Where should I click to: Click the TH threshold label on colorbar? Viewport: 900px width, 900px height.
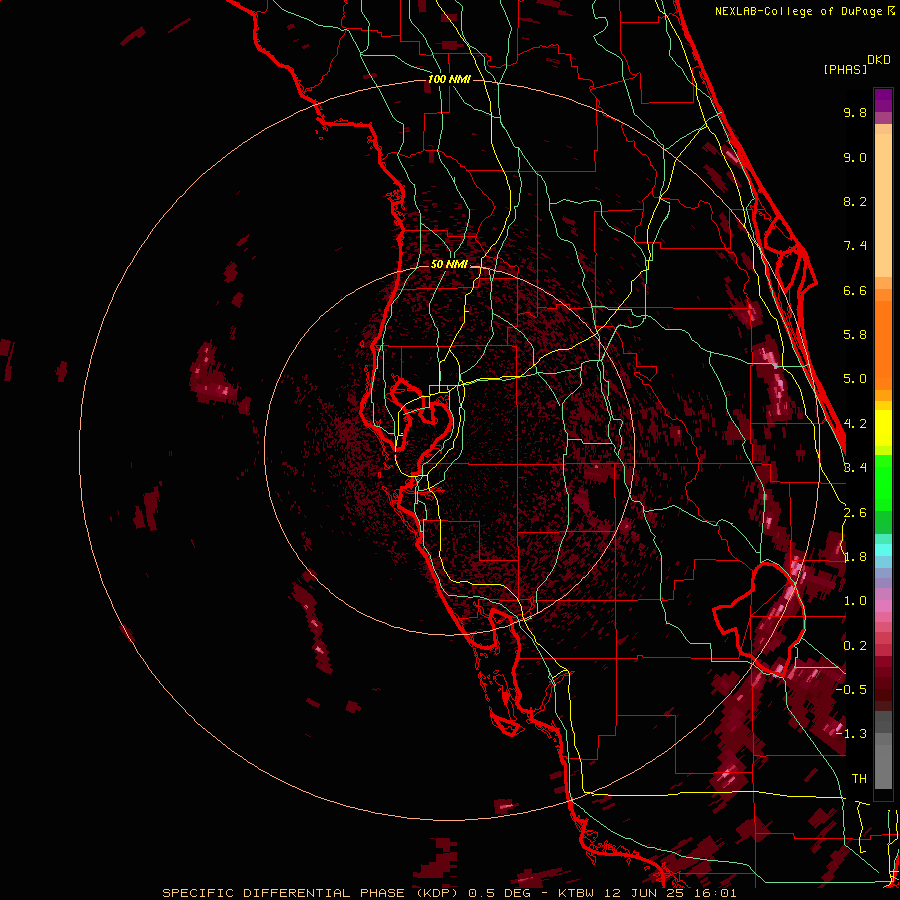coord(859,778)
